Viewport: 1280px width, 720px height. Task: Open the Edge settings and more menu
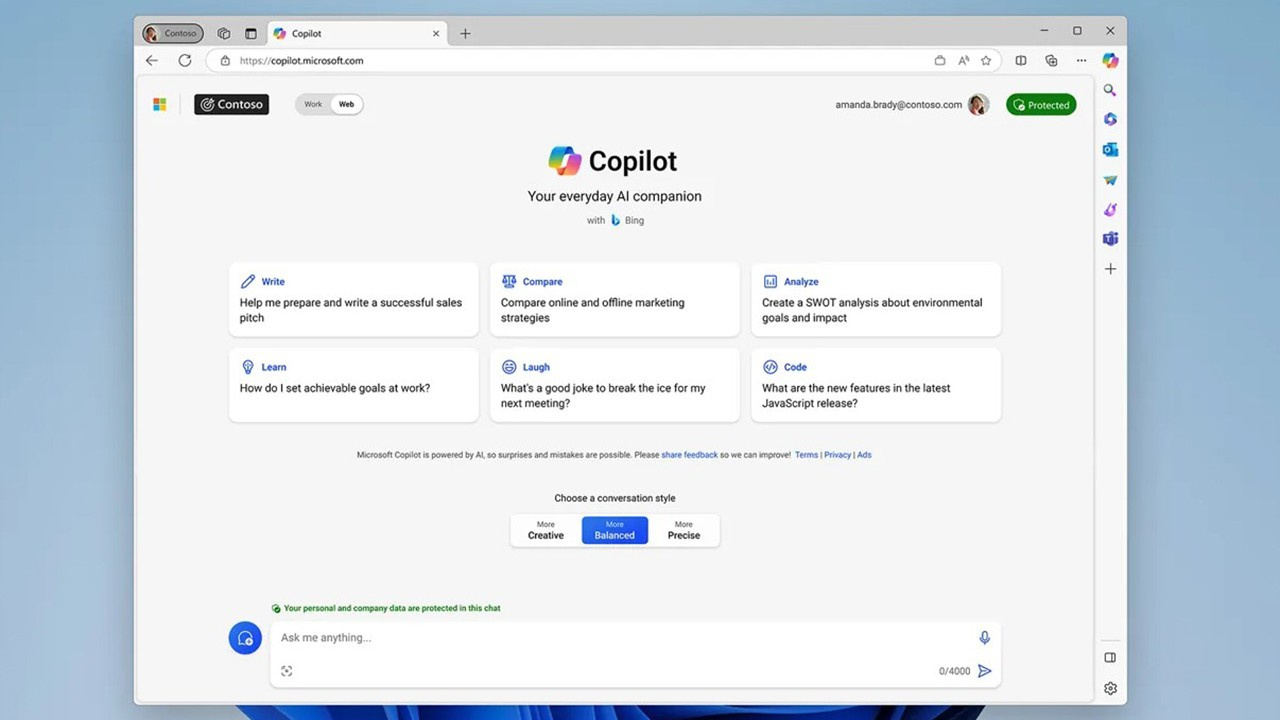1081,60
